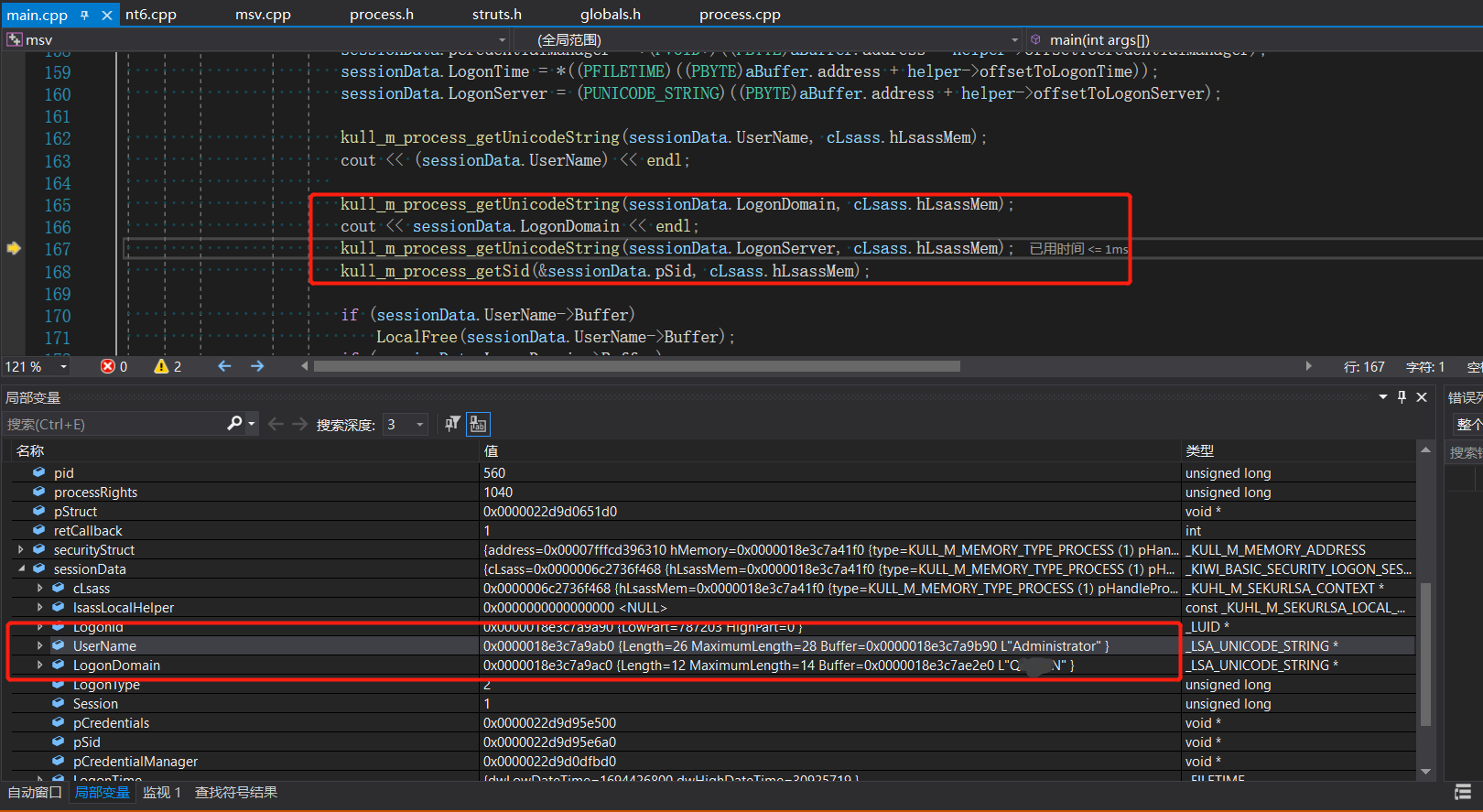The height and width of the screenshot is (812, 1483).
Task: Open the process.cpp tab
Action: coord(740,15)
